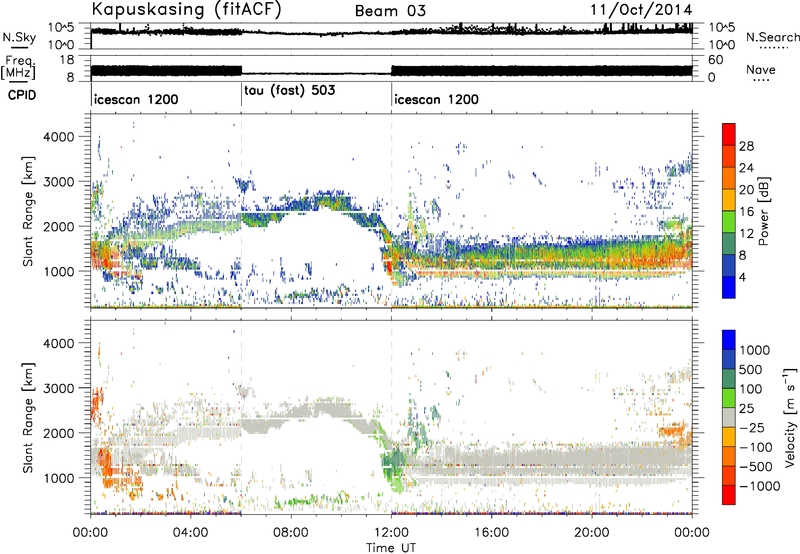This screenshot has height=554, width=800.
Task: Click the 04:00 time axis label
Action: click(x=190, y=533)
